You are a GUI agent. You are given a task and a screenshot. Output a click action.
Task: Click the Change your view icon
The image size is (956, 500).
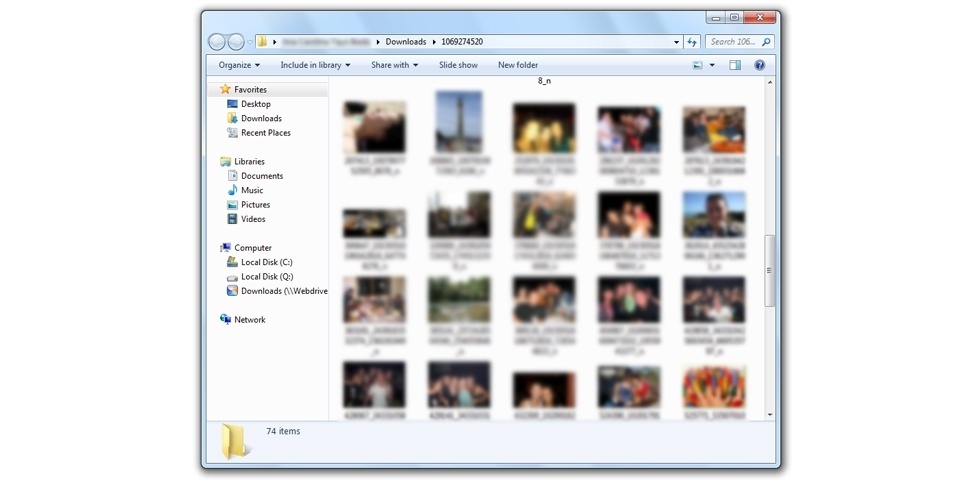pos(697,65)
